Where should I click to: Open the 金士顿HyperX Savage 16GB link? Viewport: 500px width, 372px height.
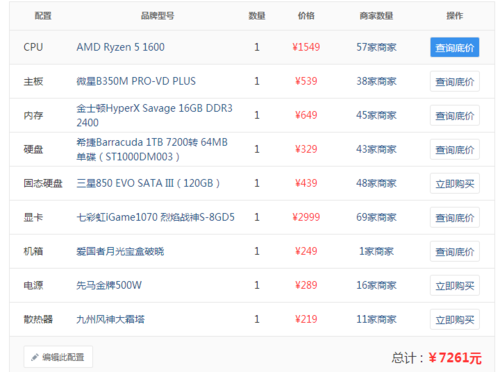tap(154, 115)
